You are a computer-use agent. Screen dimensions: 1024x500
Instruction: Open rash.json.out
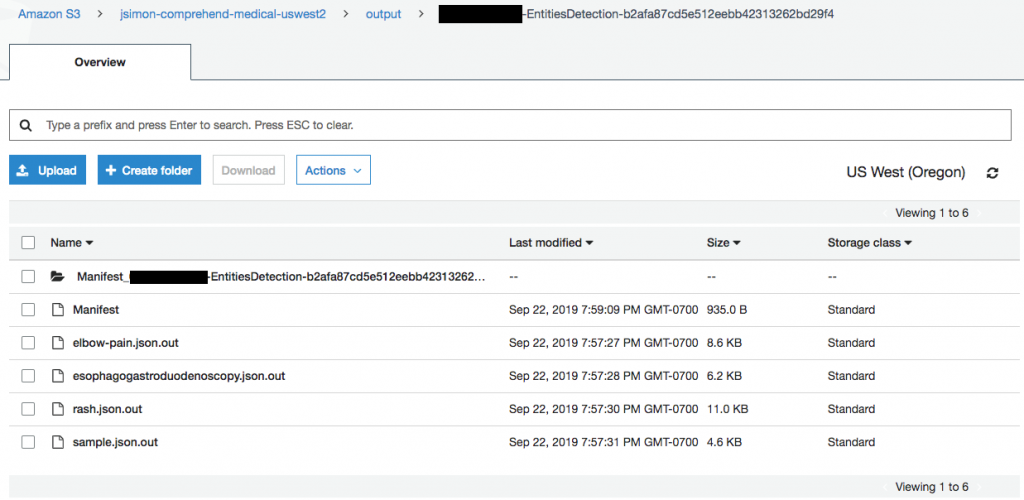[107, 409]
